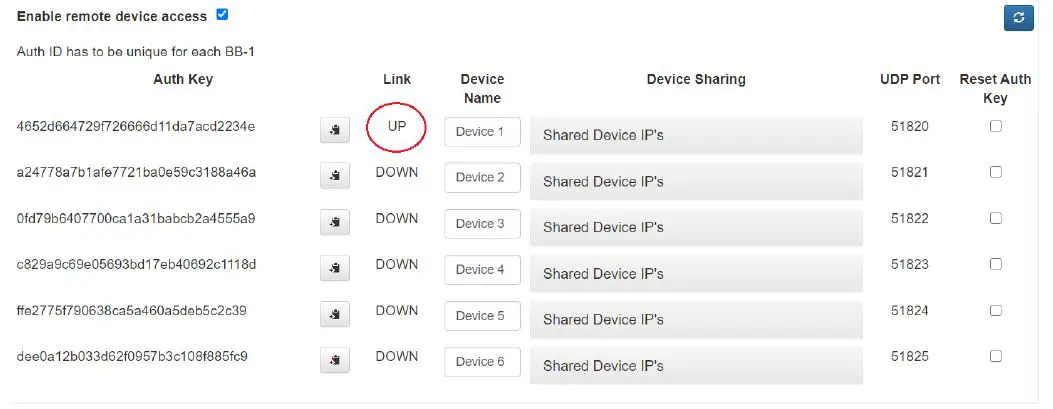Click the blue refresh icon button

1018,18
